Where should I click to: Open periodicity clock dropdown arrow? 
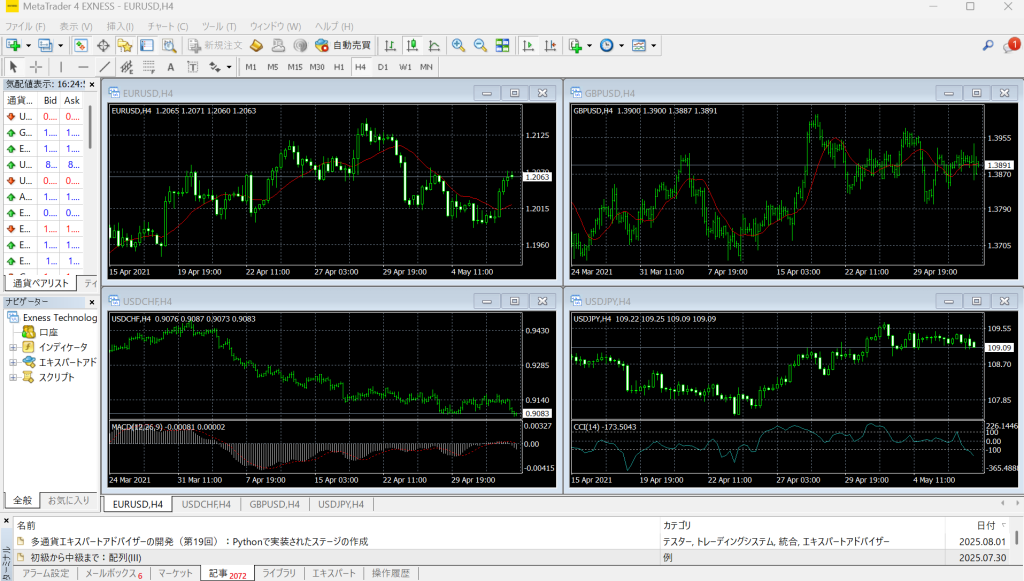tap(621, 46)
